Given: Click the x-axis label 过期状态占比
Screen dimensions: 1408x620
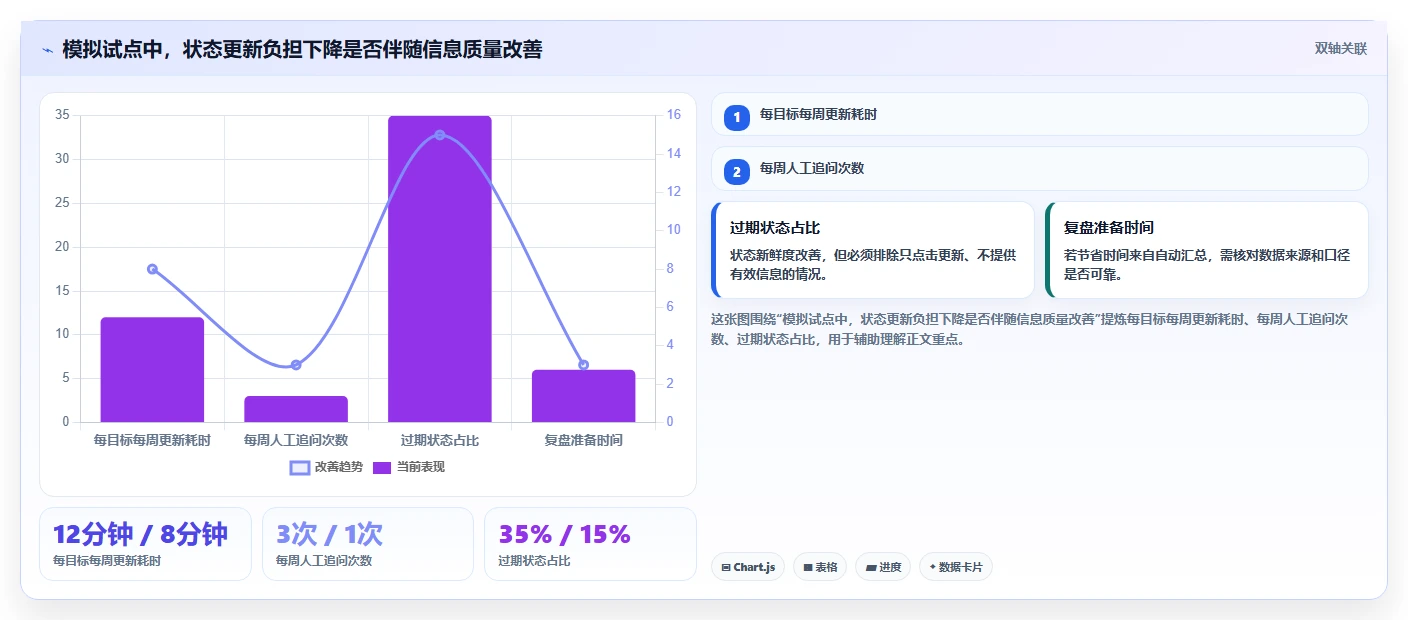Looking at the screenshot, I should point(440,440).
